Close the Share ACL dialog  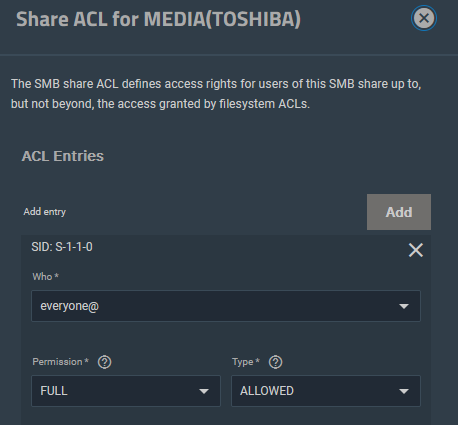424,18
